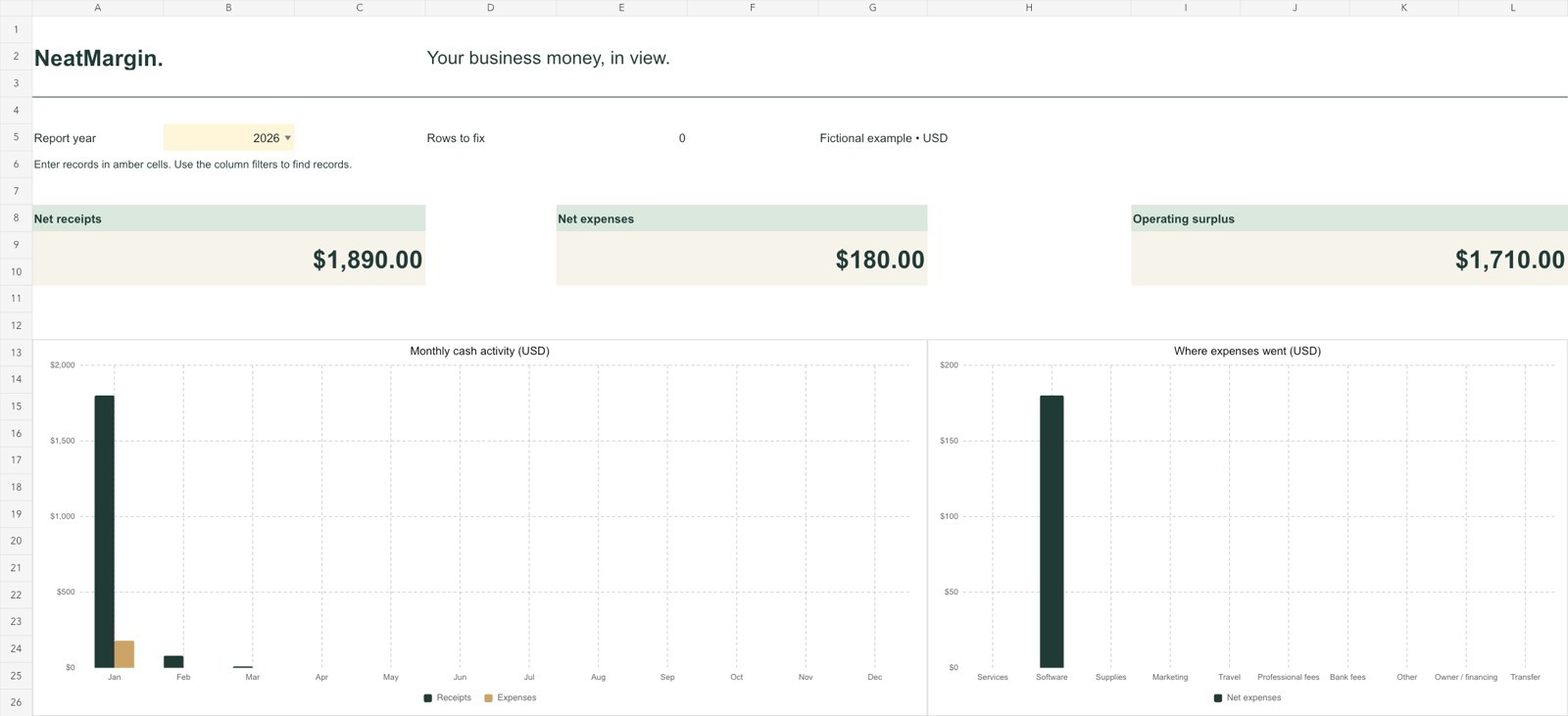This screenshot has height=716, width=1568.
Task: Select column D header
Action: (491, 8)
